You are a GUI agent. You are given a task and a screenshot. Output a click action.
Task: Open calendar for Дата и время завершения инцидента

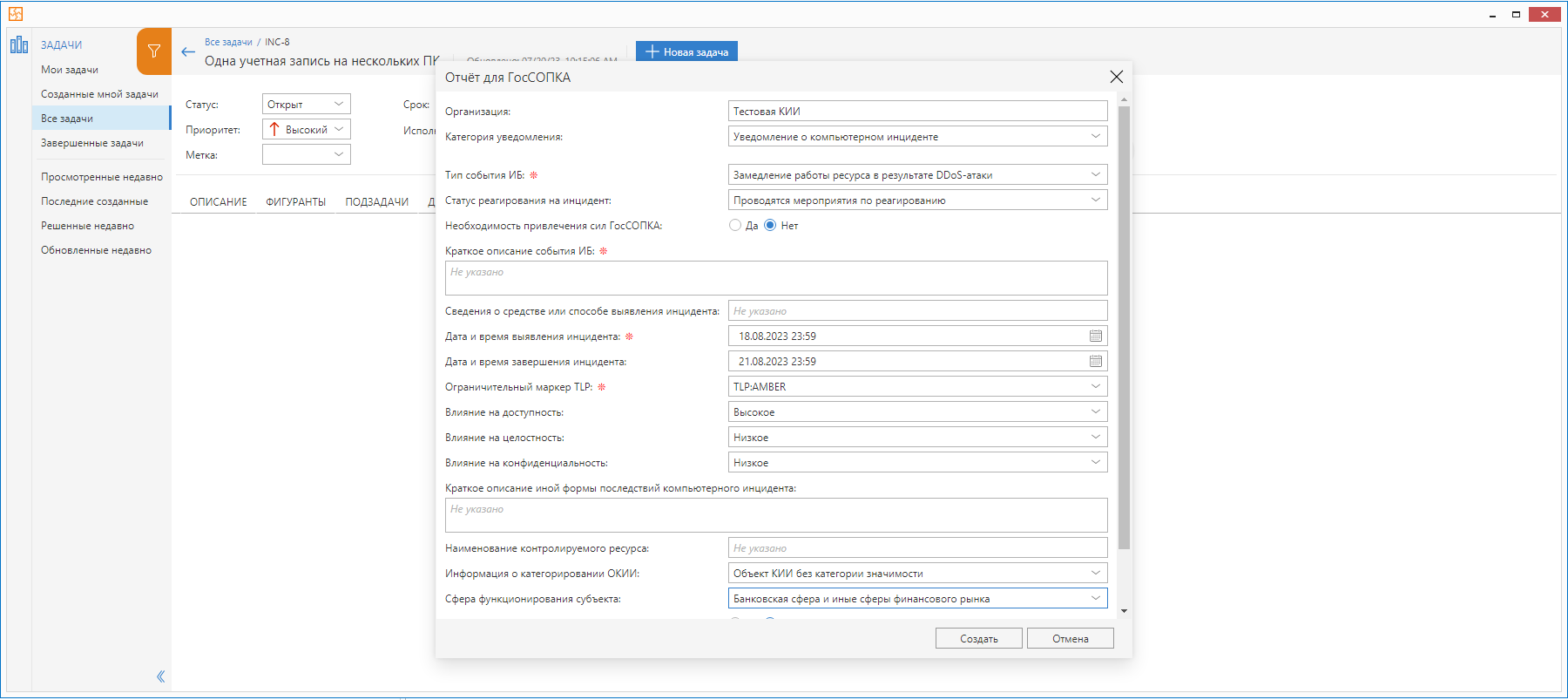pos(1096,361)
